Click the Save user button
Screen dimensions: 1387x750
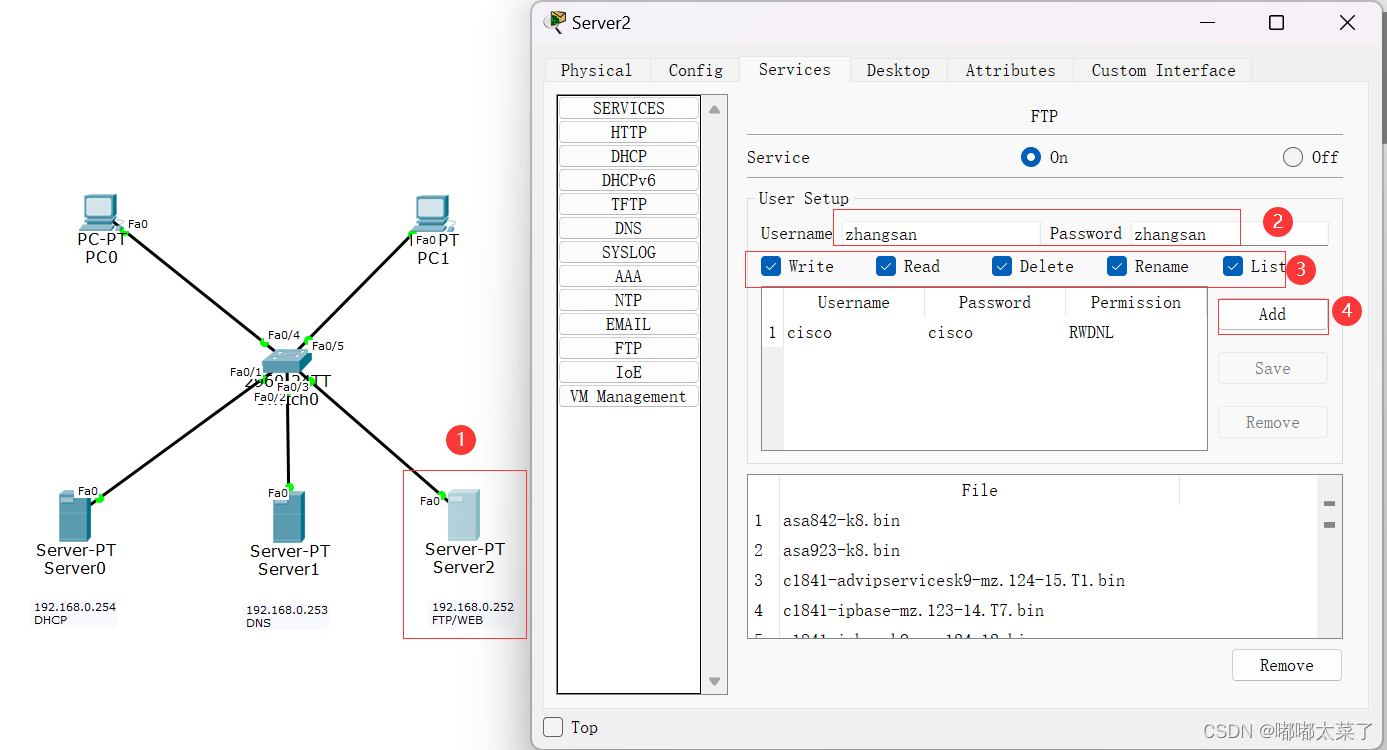coord(1273,368)
